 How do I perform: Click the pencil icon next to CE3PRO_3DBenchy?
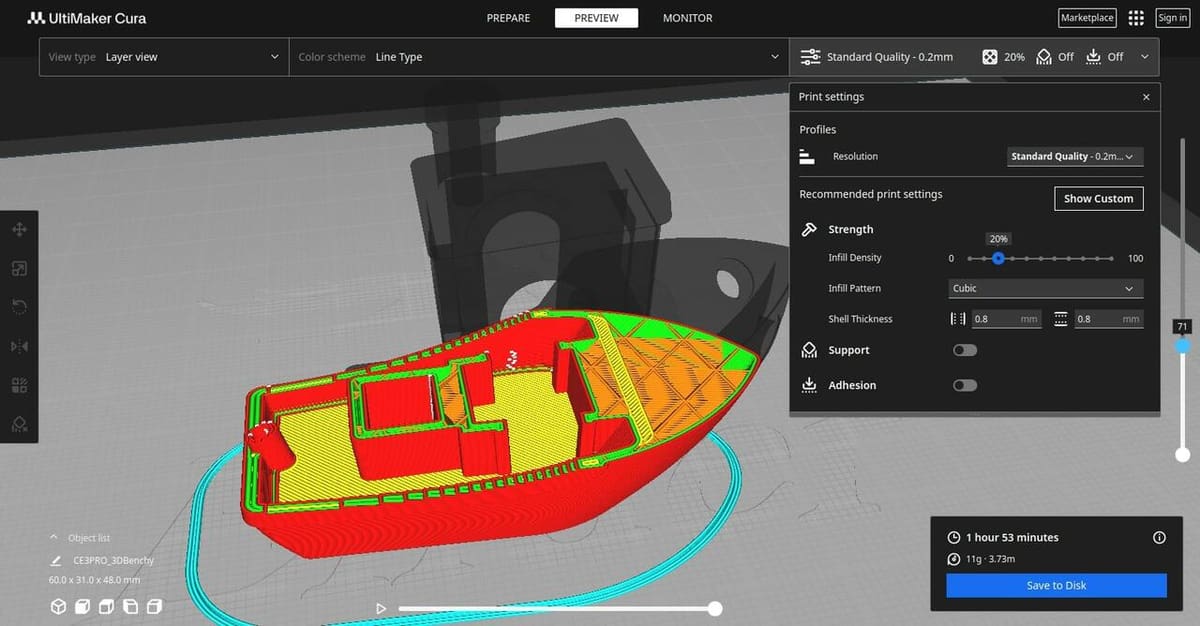[56, 561]
